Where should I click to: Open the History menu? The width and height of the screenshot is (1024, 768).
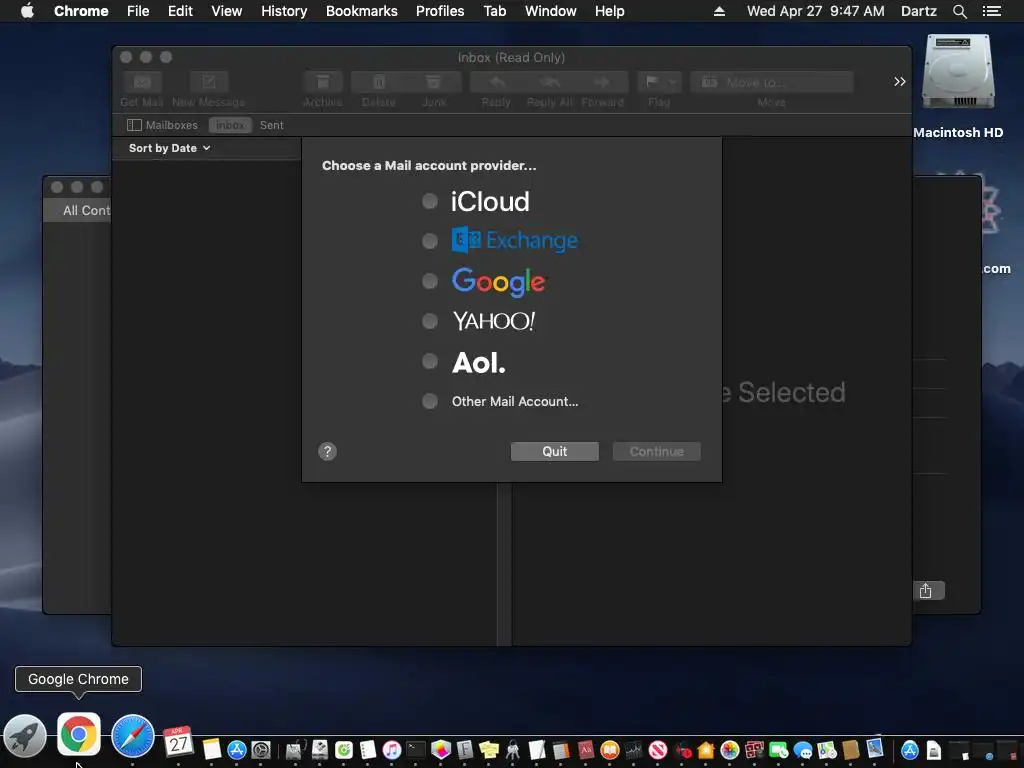click(284, 11)
